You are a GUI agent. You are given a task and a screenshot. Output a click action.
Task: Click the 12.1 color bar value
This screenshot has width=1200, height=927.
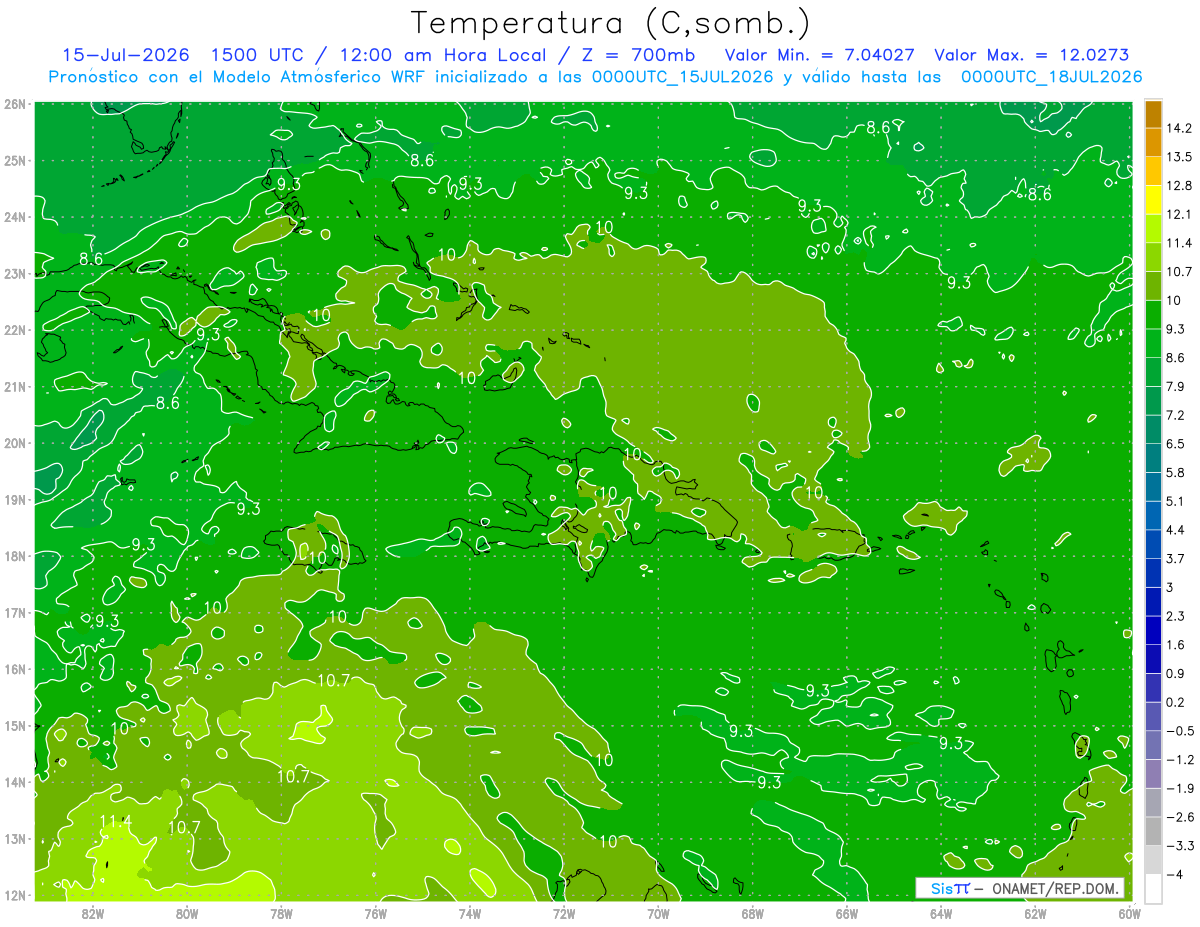[x=1178, y=214]
